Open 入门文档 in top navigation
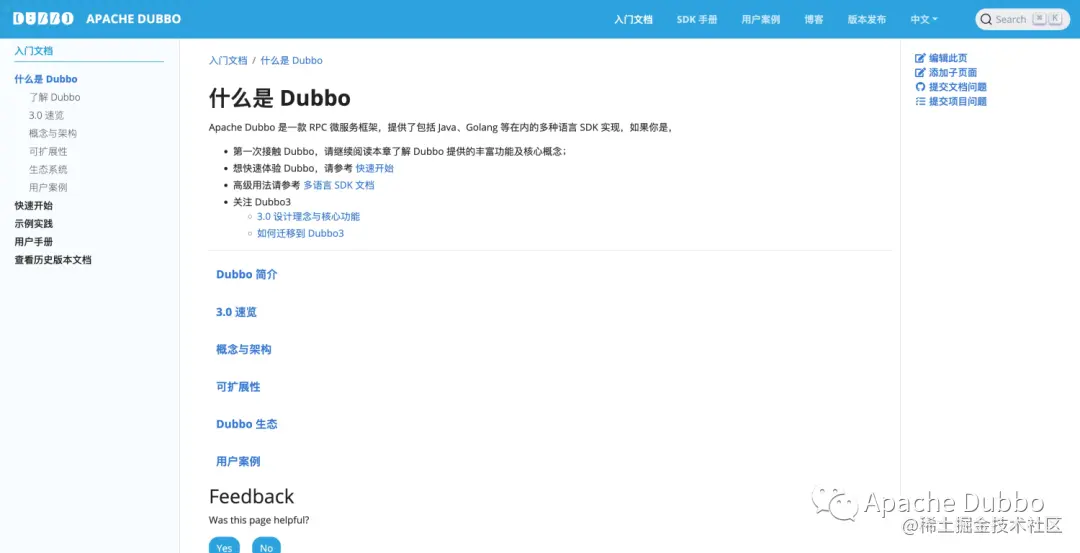1080x553 pixels. tap(633, 19)
